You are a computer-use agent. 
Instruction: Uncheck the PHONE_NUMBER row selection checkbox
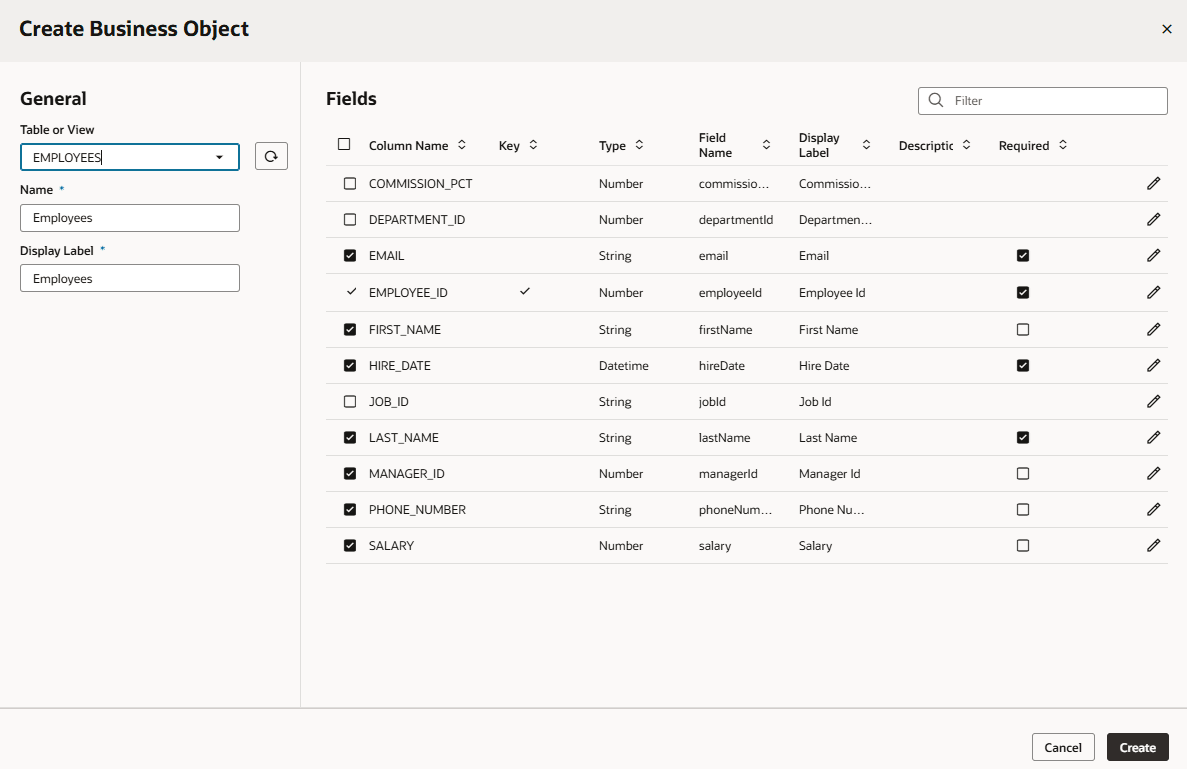click(350, 510)
